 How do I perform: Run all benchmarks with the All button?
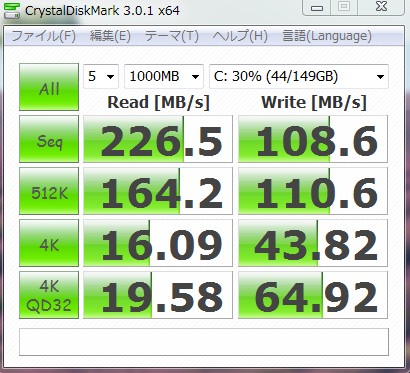point(49,87)
